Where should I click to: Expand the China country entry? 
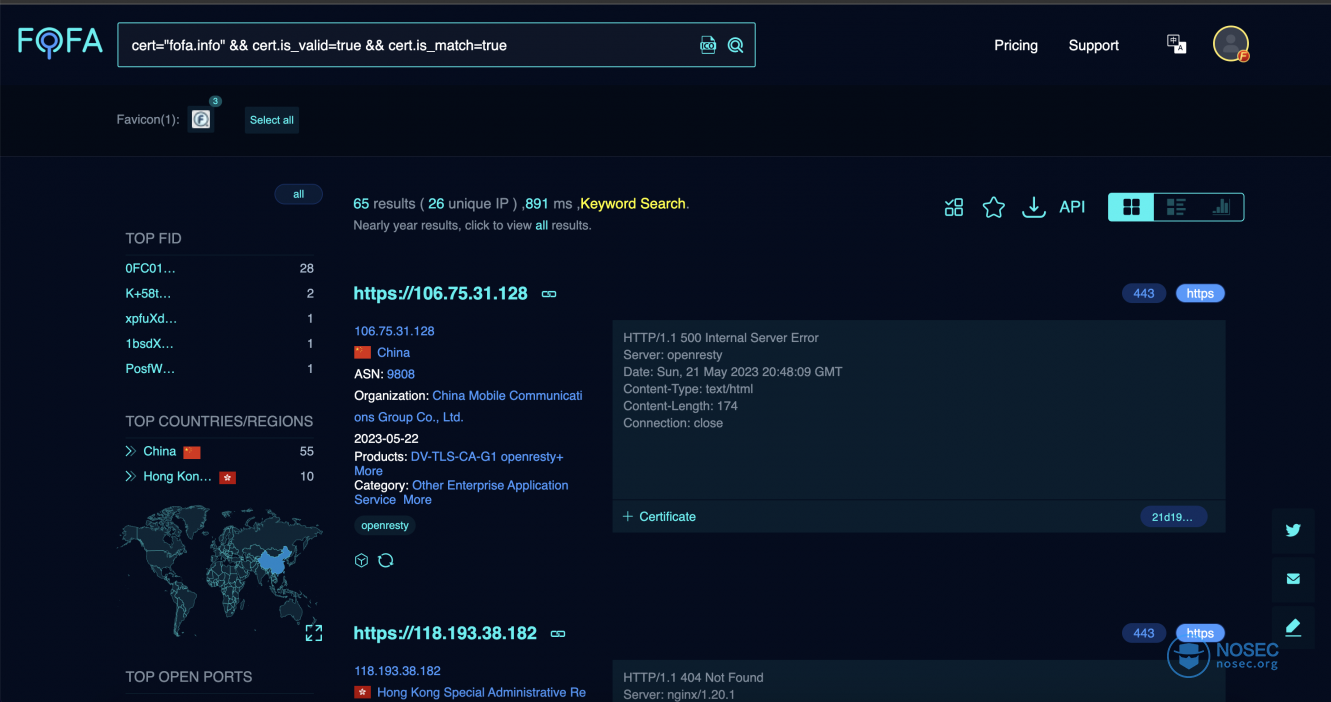[x=130, y=451]
